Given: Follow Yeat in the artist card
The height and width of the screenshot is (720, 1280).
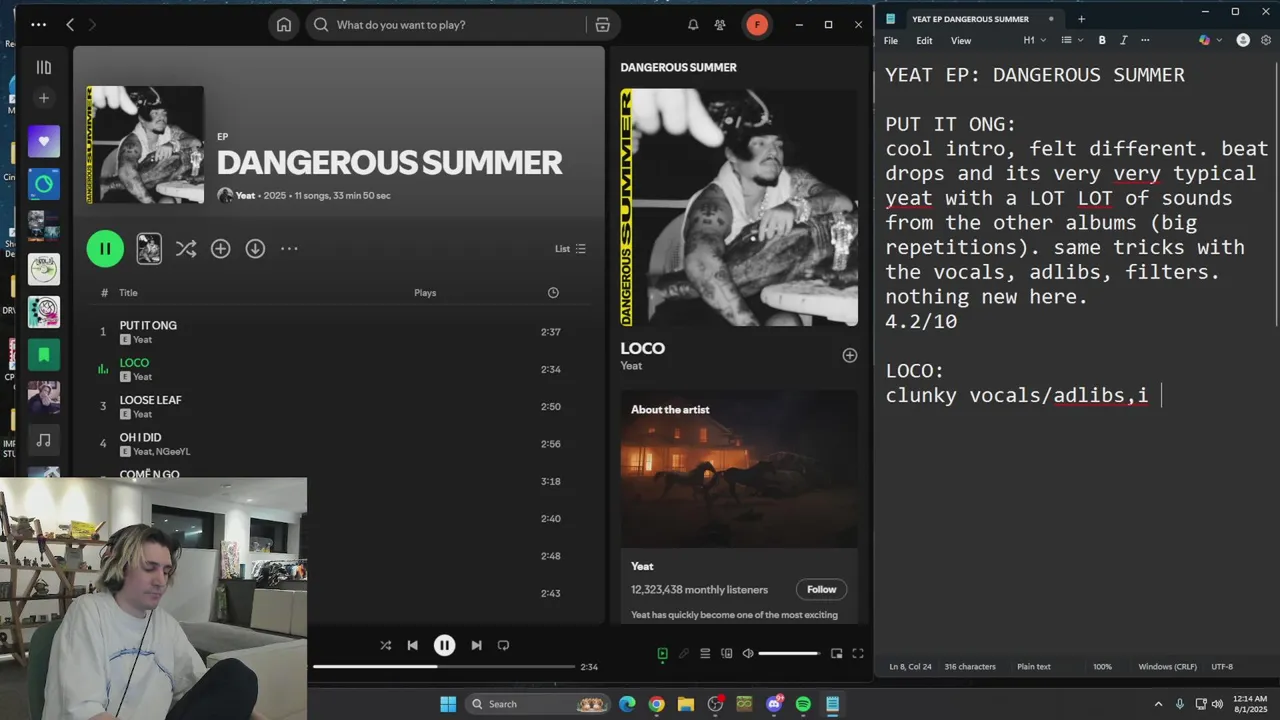Looking at the screenshot, I should coord(821,590).
